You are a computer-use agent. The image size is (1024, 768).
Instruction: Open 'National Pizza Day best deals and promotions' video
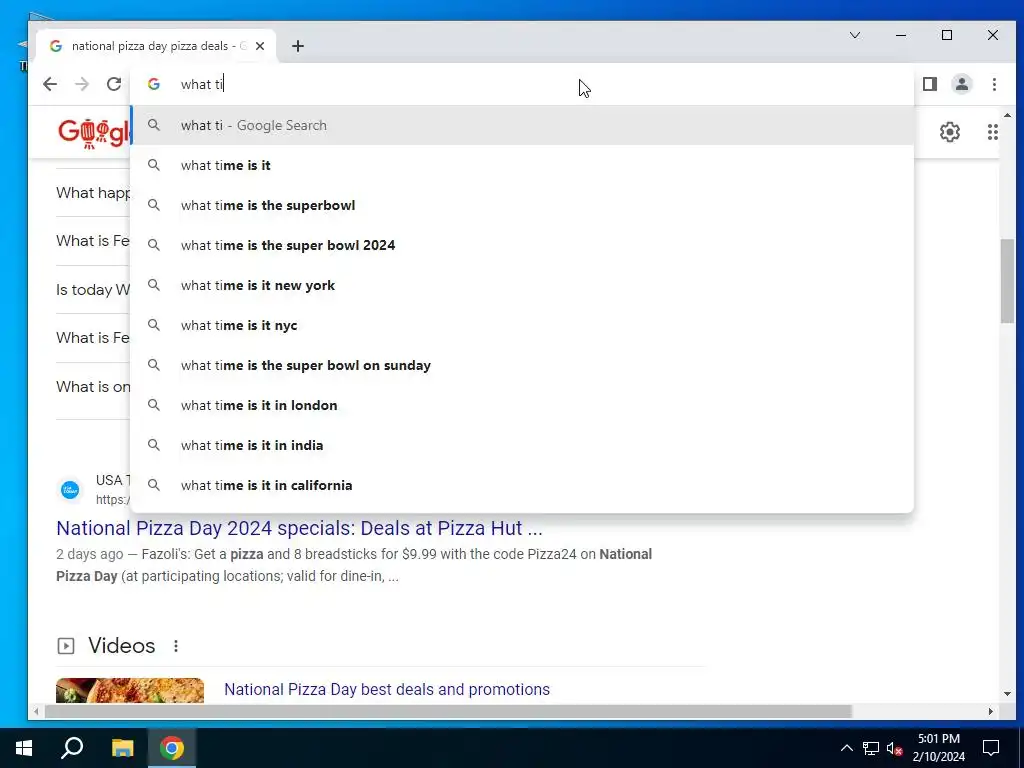pyautogui.click(x=387, y=689)
